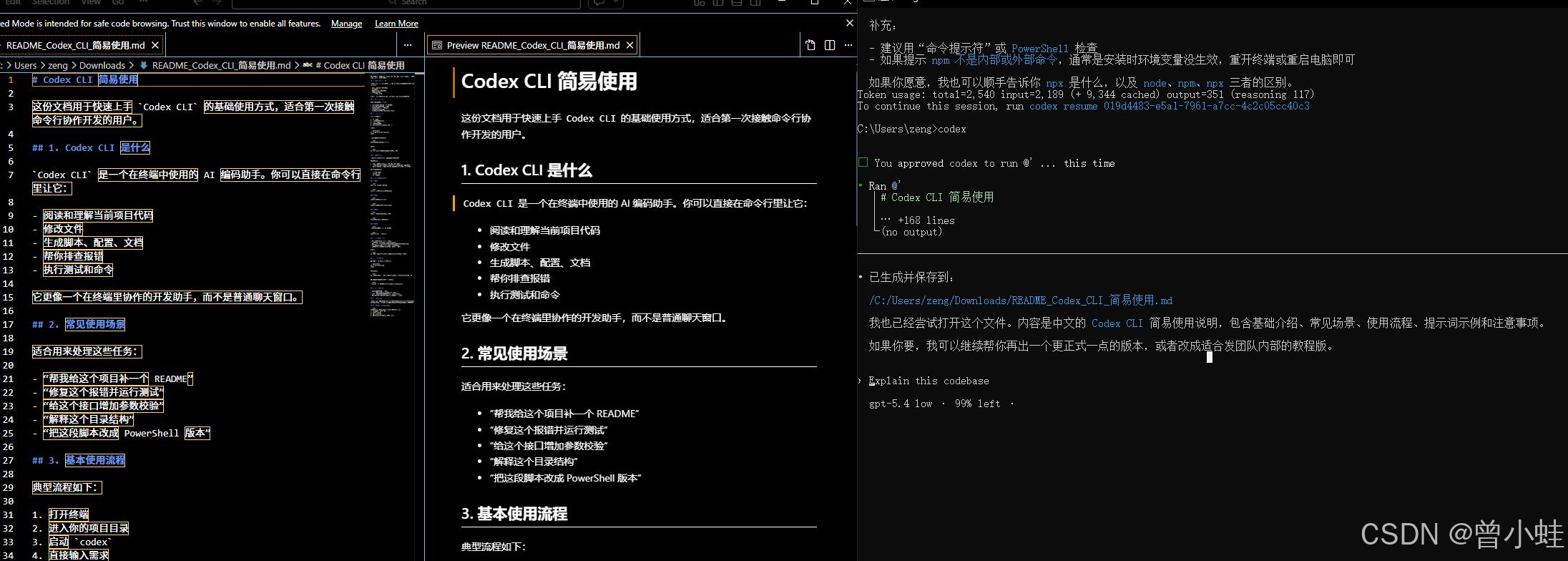The height and width of the screenshot is (561, 1568).
Task: Click '(no output)' text in terminal
Action: 911,232
